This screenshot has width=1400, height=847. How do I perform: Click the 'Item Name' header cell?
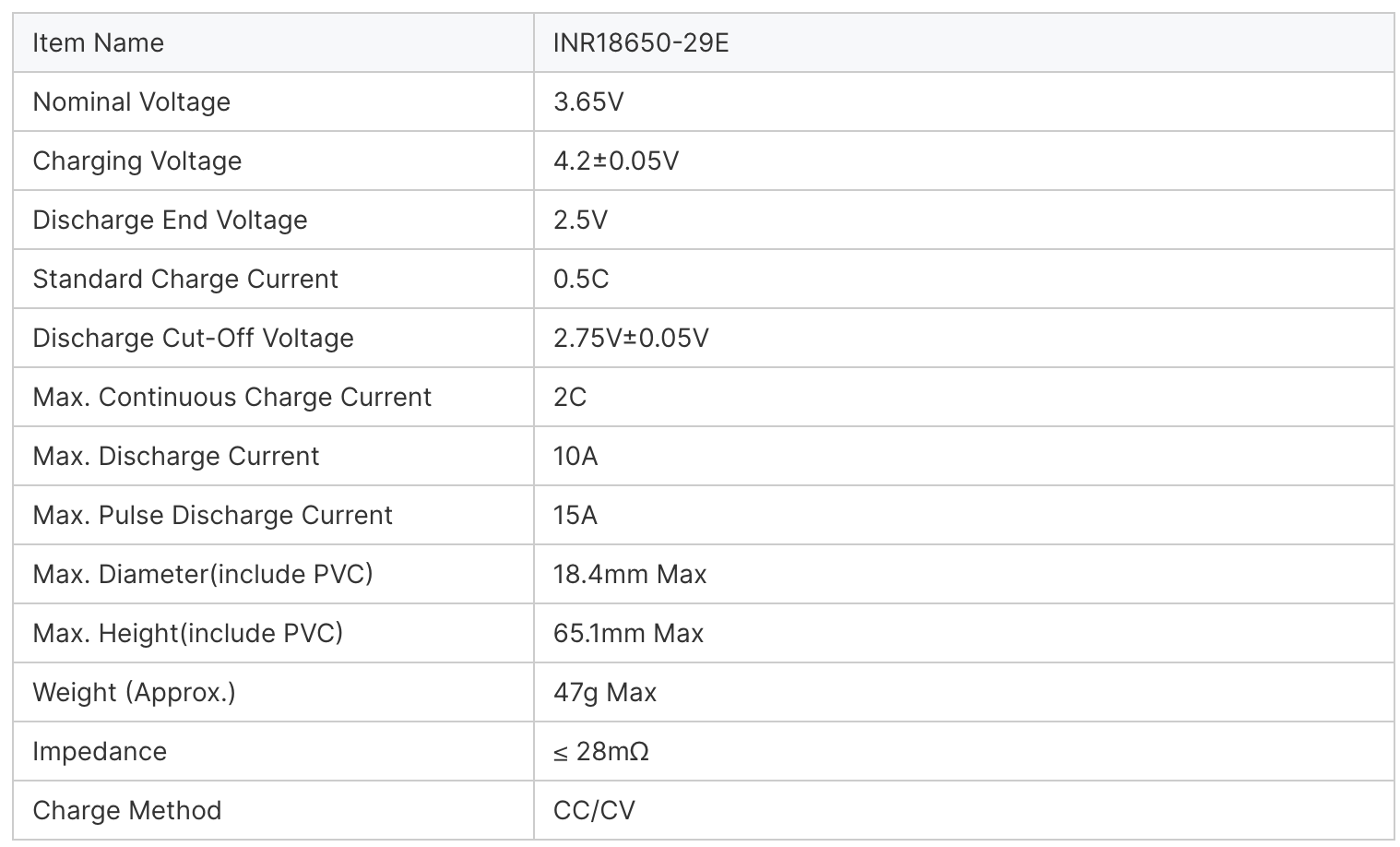pos(98,42)
